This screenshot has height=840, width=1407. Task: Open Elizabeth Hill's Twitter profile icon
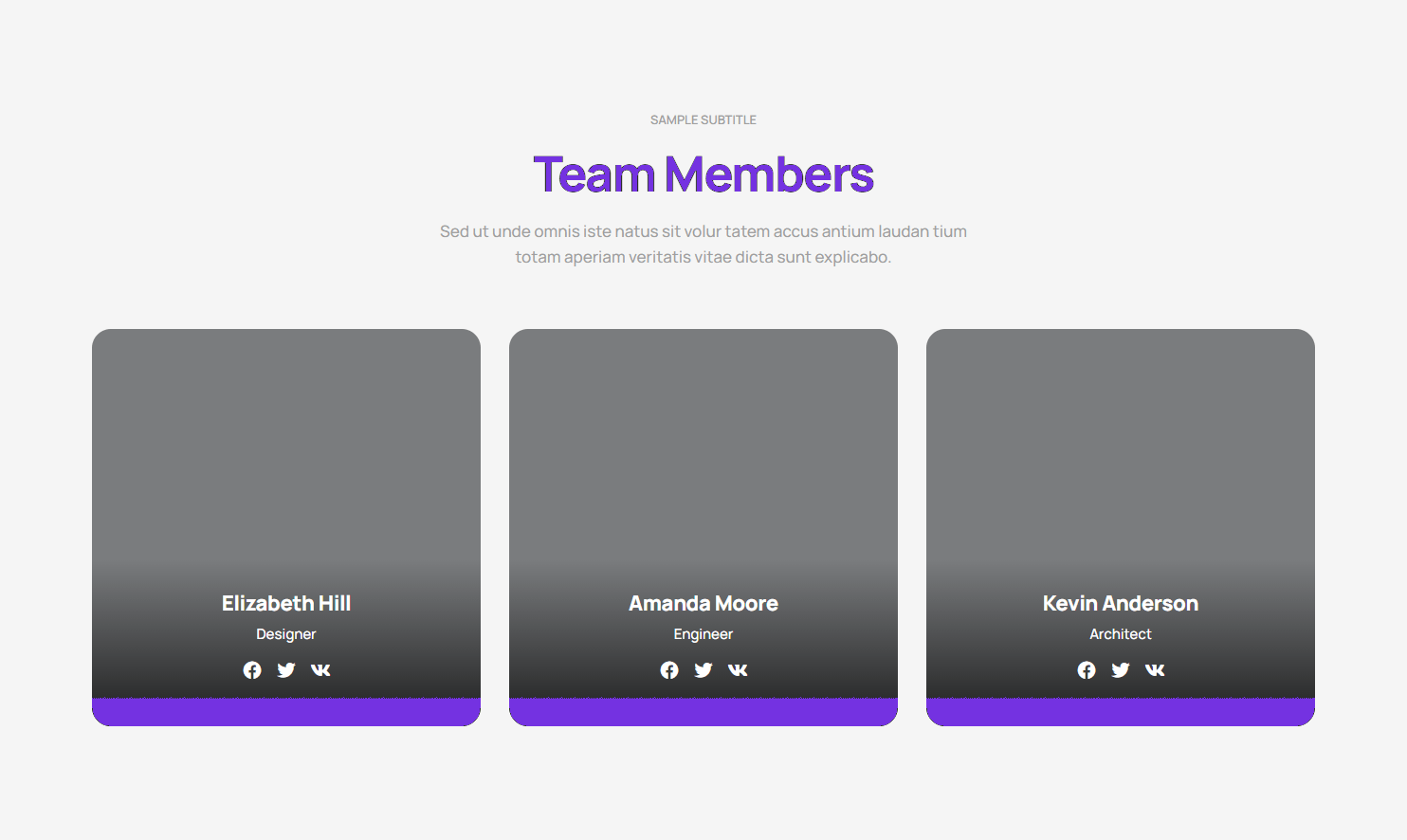coord(286,670)
